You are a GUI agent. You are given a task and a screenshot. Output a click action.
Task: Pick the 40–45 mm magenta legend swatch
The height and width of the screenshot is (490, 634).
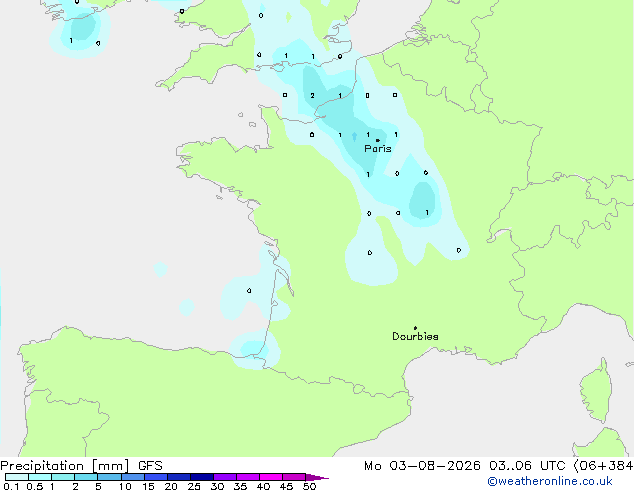pyautogui.click(x=271, y=477)
